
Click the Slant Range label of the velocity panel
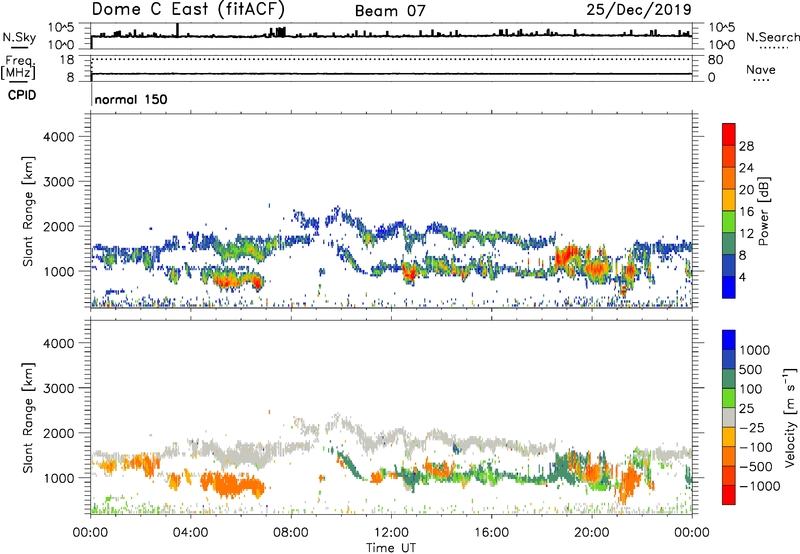click(28, 418)
